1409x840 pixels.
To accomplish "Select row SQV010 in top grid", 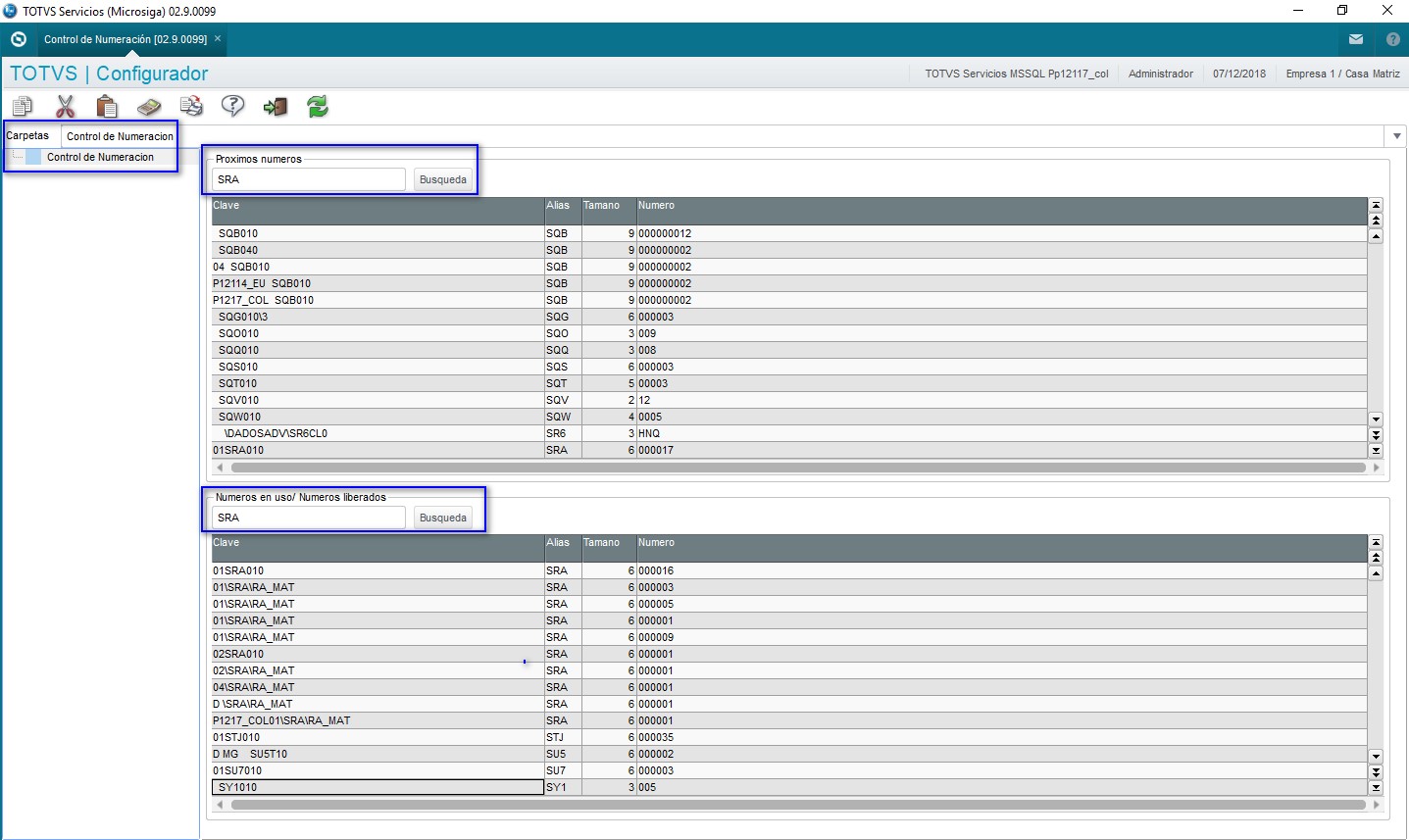I will coord(789,400).
